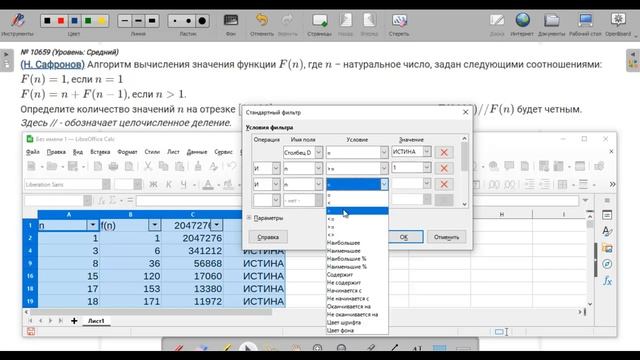This screenshot has height=360, width=640.
Task: Open the Фон background options
Action: tap(231, 20)
